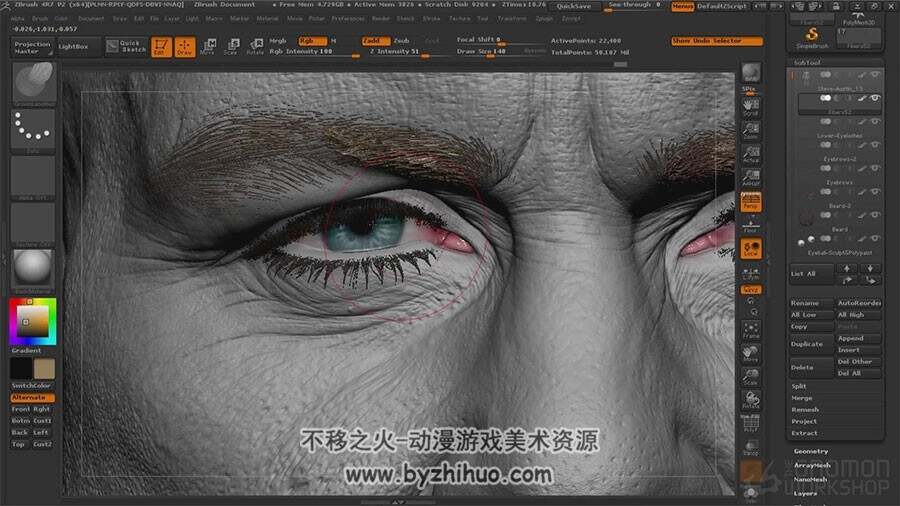
Task: Open the material sphere selector
Action: 33,270
